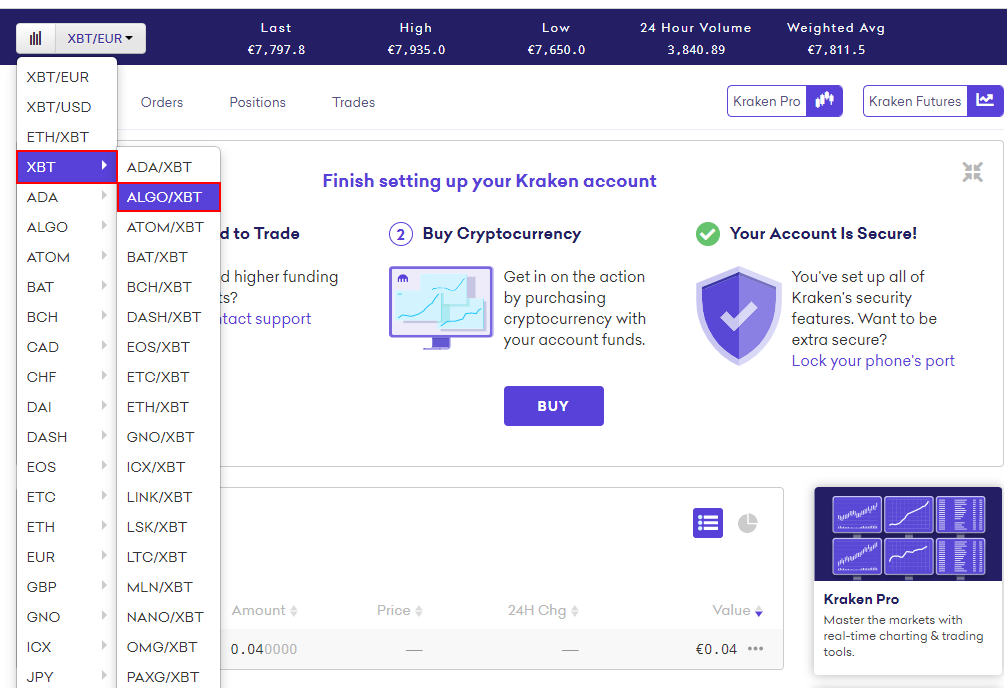
Task: Expand the DASH currency submenu
Action: click(66, 437)
